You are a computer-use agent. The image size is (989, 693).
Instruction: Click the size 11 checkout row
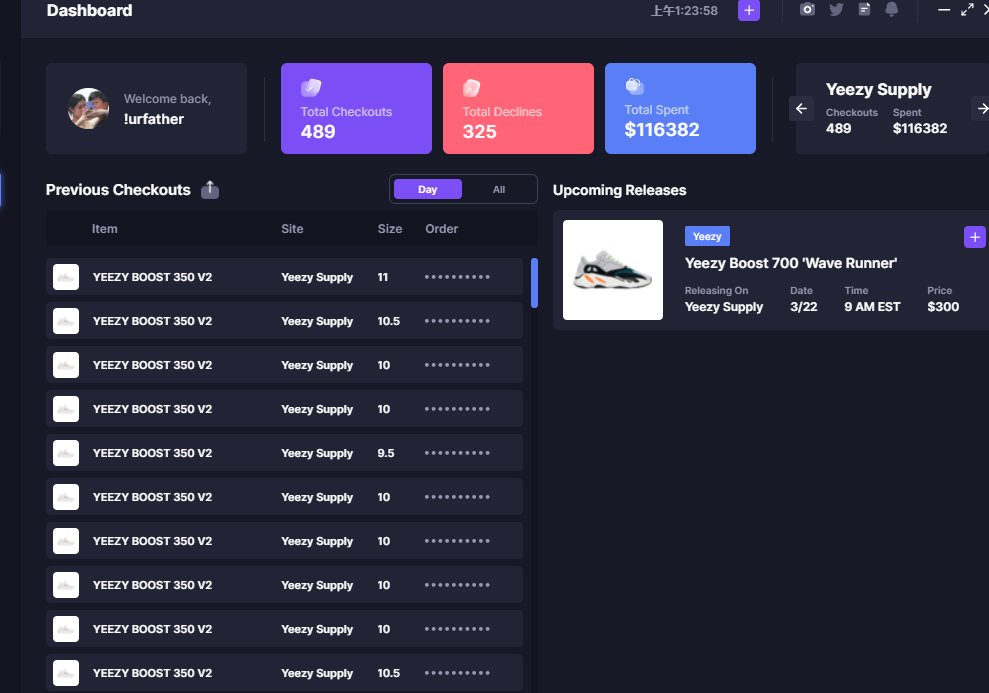pos(284,277)
